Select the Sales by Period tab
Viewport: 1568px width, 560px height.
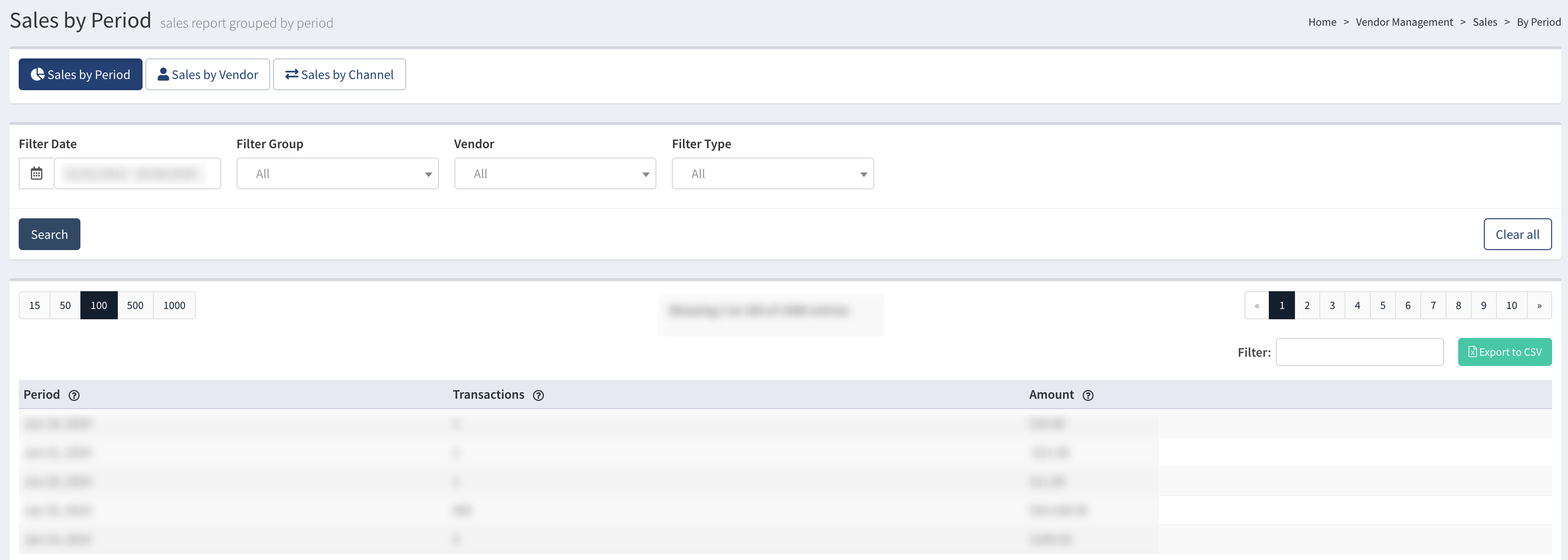[80, 74]
